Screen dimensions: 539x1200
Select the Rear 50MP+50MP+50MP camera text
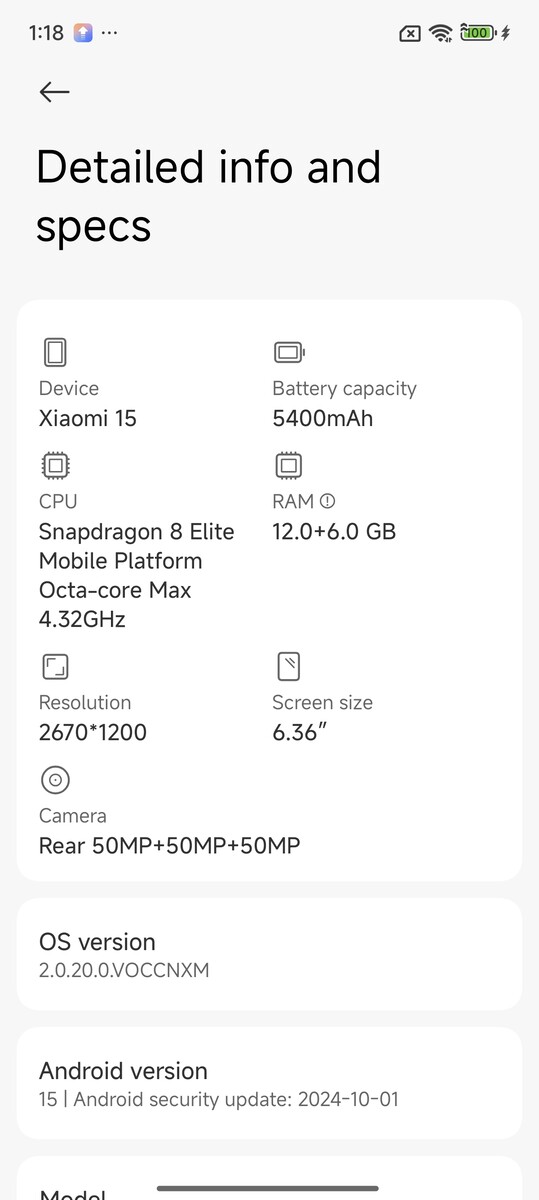click(169, 845)
